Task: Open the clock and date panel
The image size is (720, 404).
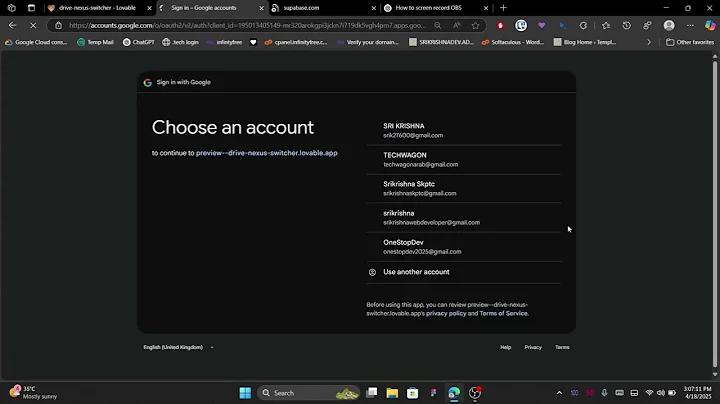Action: click(x=697, y=393)
